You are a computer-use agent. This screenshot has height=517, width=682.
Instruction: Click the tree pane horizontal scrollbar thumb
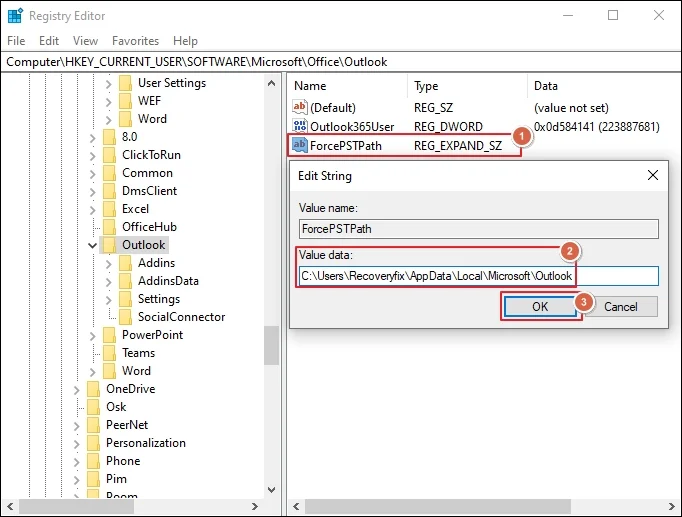(x=77, y=507)
